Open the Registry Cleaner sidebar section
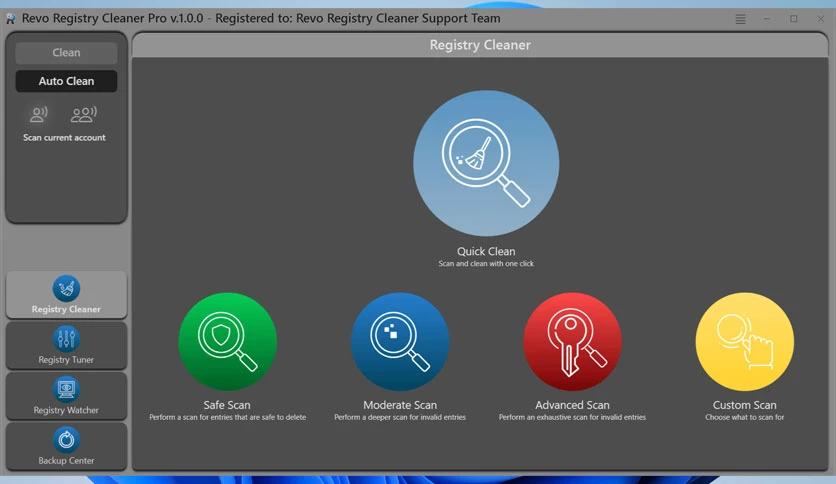836x484 pixels. click(66, 294)
